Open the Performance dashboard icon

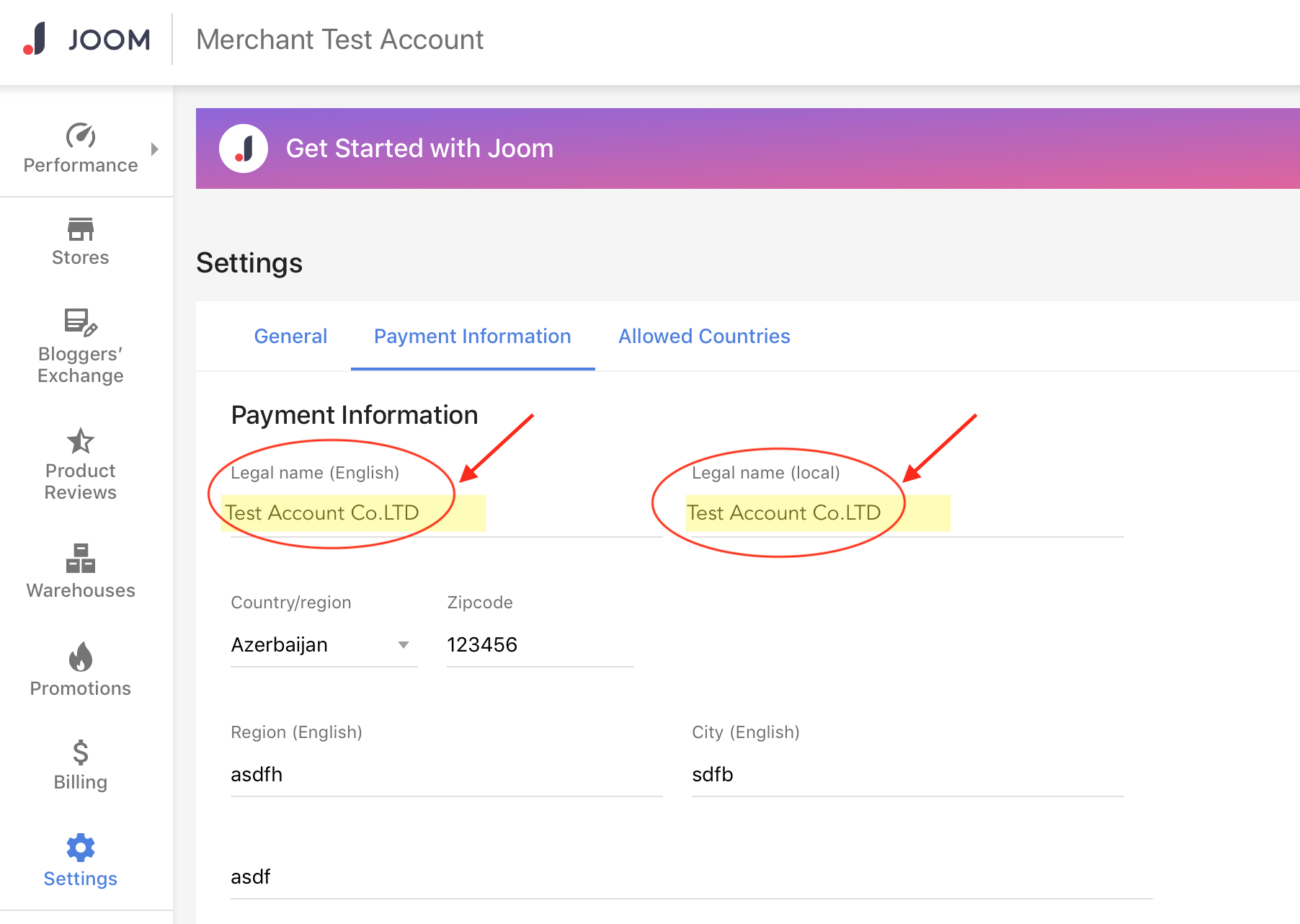pos(80,137)
